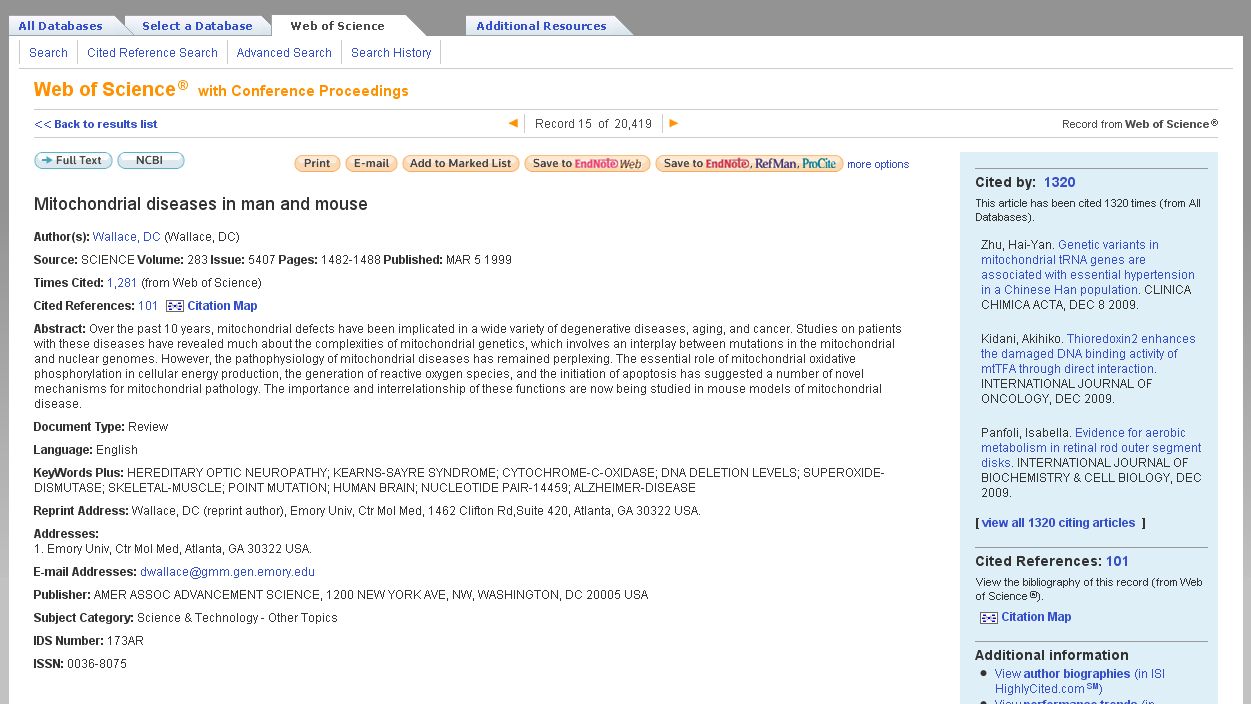Click the article title Mitochondrial diseases in man and mouse
Image resolution: width=1251 pixels, height=704 pixels.
click(201, 205)
